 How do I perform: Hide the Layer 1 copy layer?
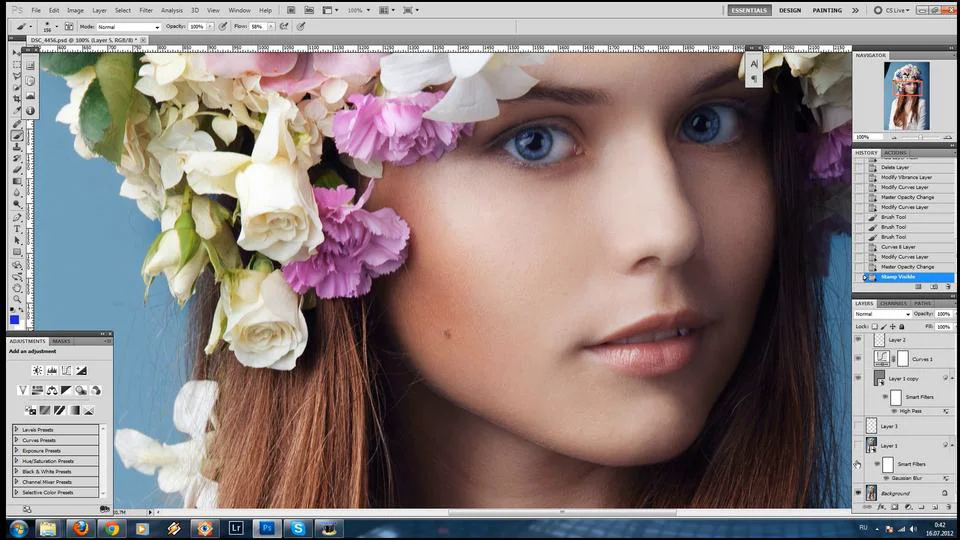(x=858, y=378)
